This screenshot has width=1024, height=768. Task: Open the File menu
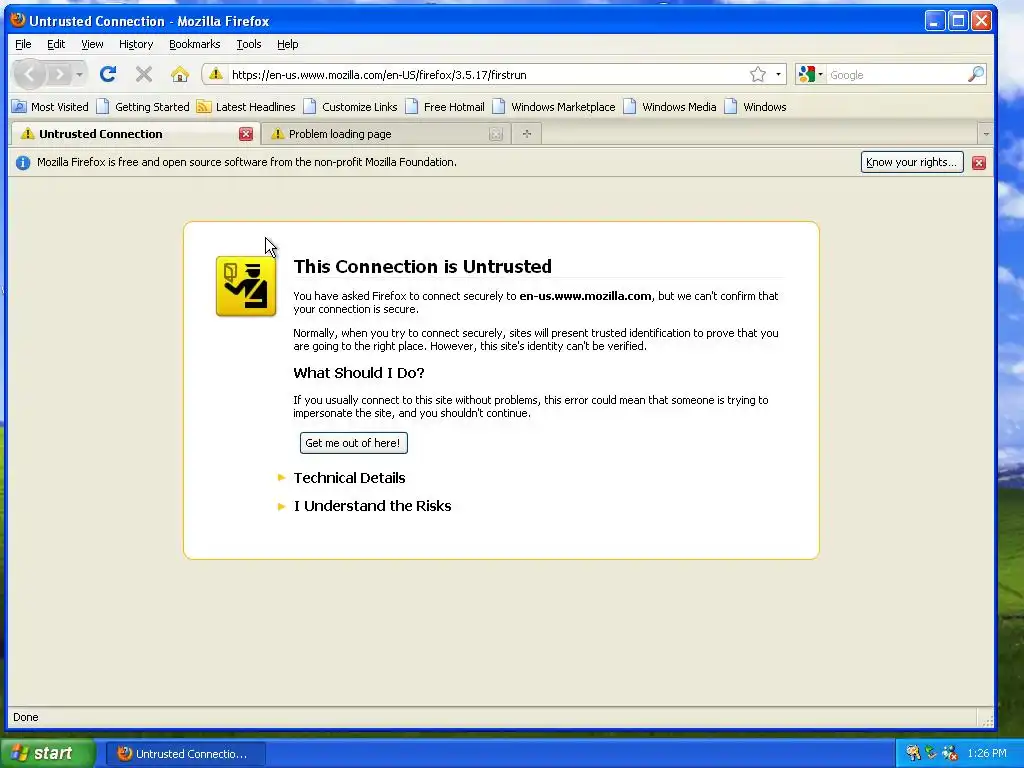tap(23, 44)
